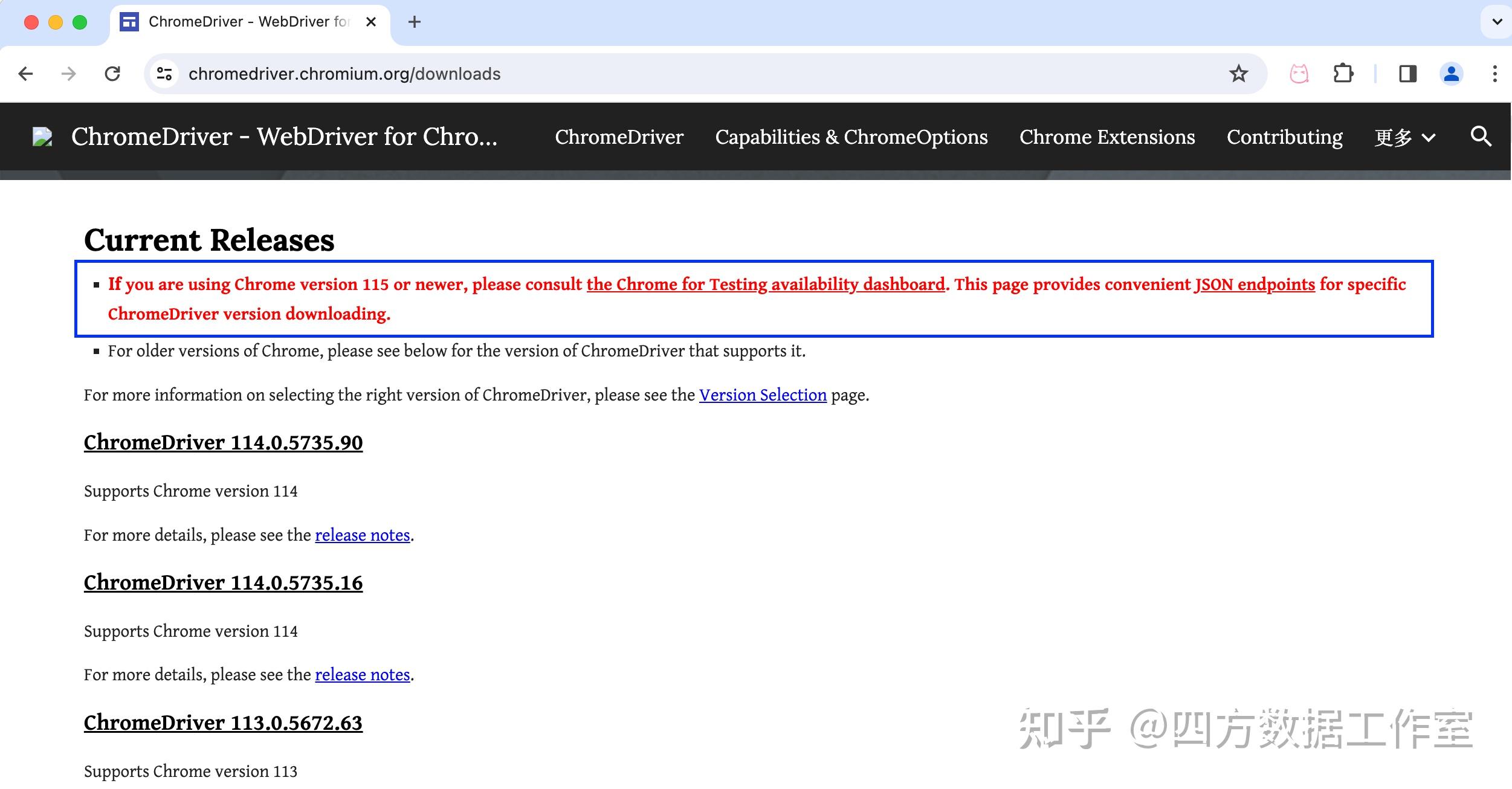Select the ChromeDriver - WebDriver browser tab
This screenshot has width=1512, height=789.
(x=250, y=22)
